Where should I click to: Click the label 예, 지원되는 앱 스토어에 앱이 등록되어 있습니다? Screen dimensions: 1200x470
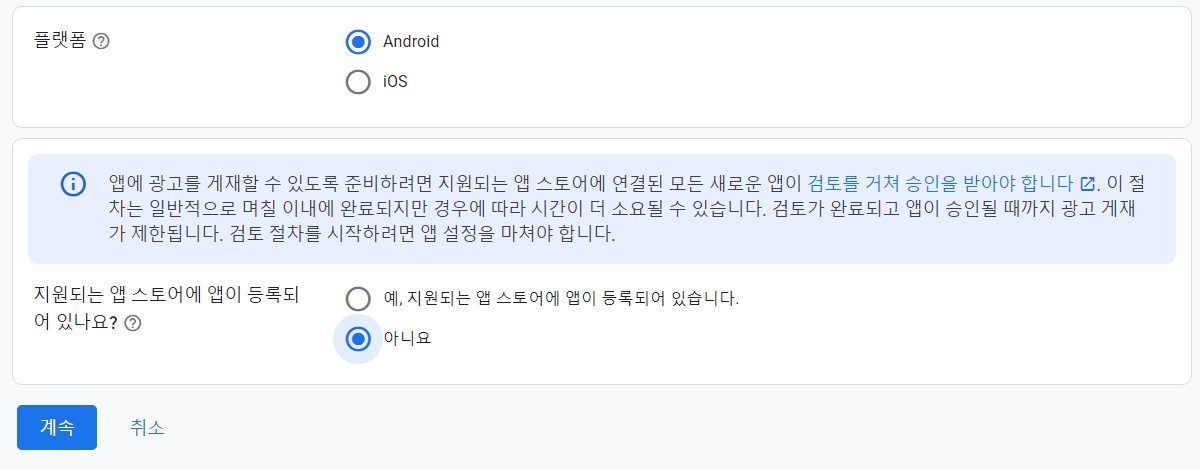[561, 298]
